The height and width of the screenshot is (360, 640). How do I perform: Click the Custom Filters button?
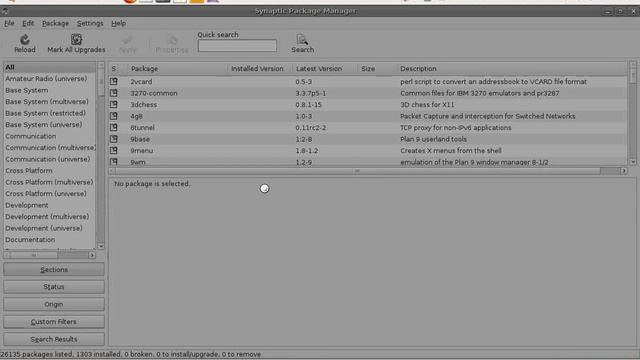(x=54, y=322)
